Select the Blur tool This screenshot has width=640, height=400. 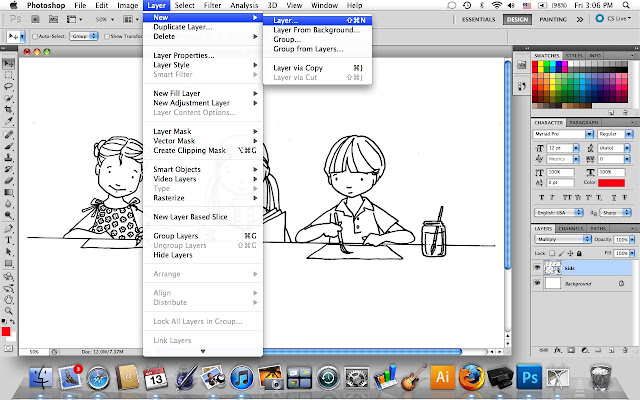[8, 203]
